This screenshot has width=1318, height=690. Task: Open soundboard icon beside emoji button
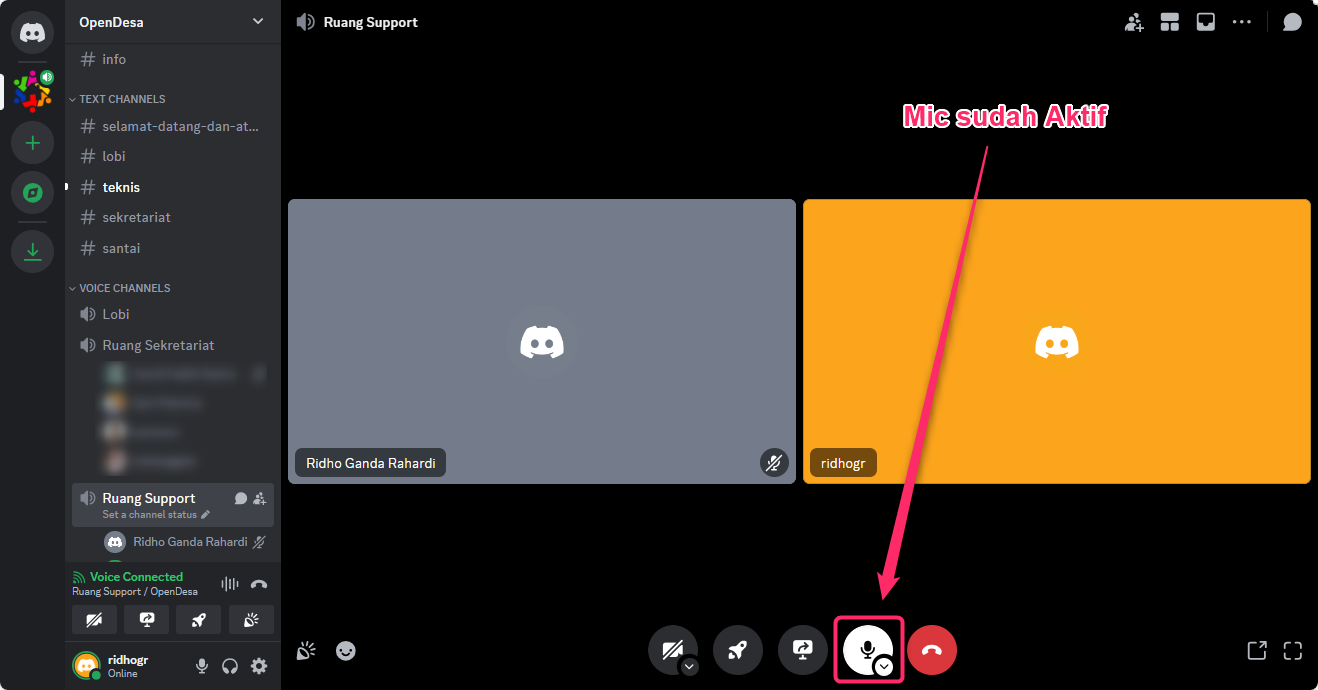pos(307,650)
